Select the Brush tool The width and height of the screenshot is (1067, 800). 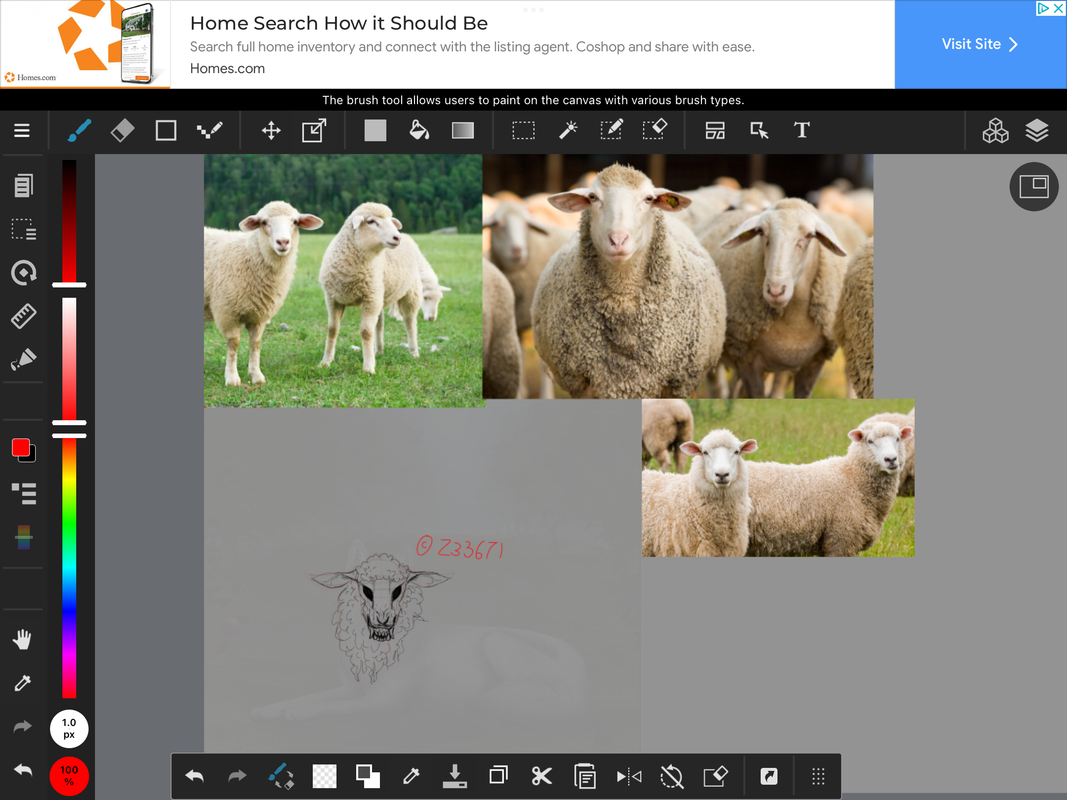(x=79, y=130)
